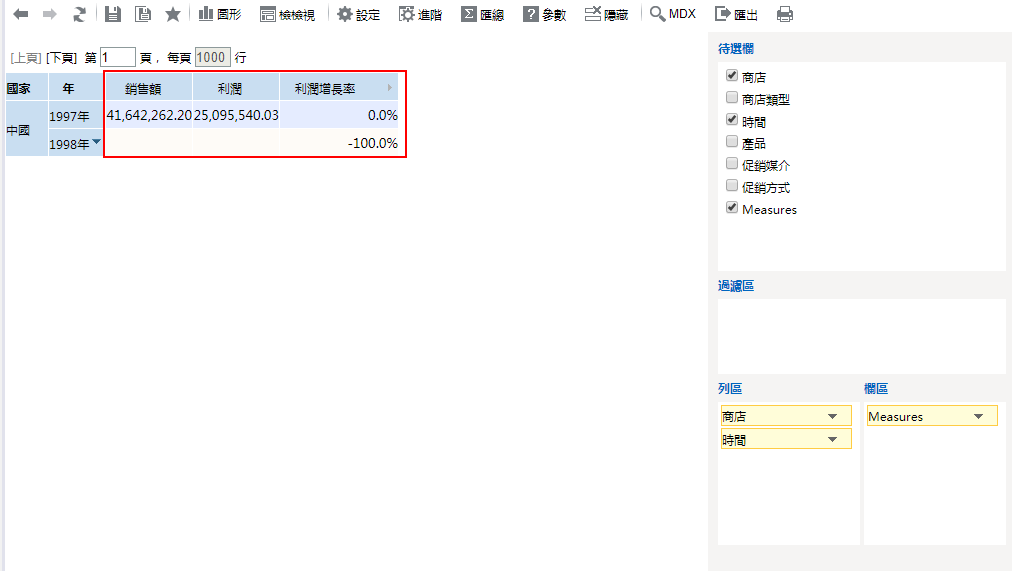The width and height of the screenshot is (1012, 571).
Task: Open the 設定 settings gear
Action: tap(358, 14)
